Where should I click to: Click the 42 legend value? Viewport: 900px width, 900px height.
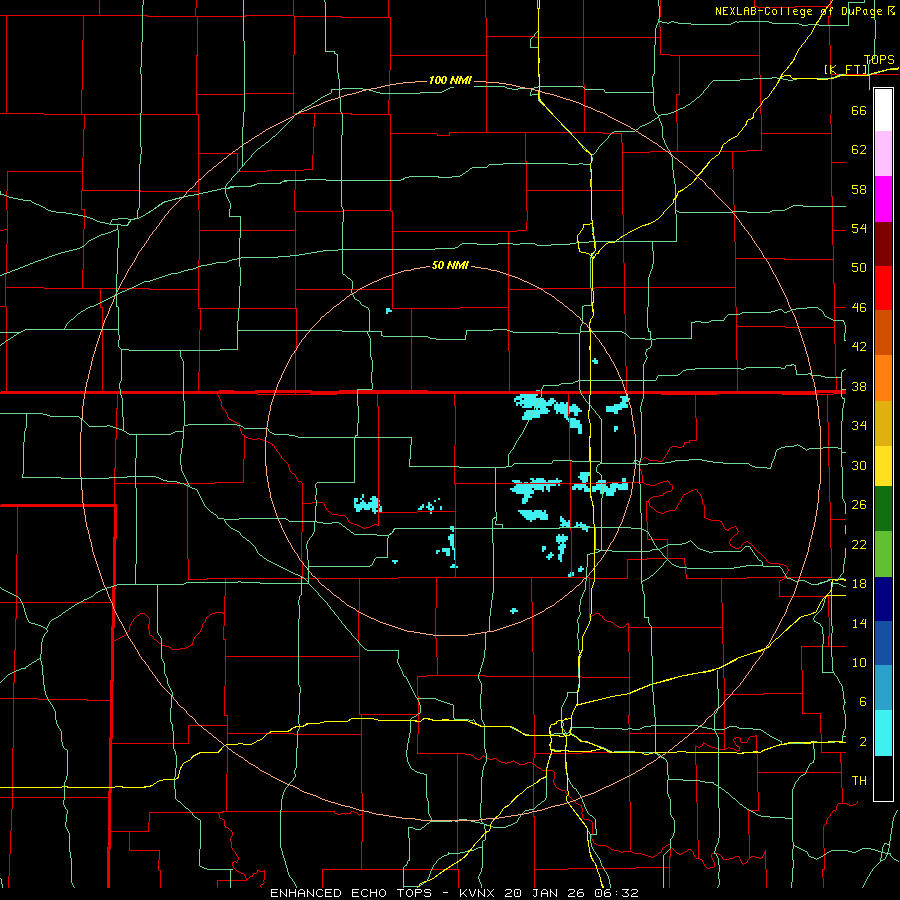tap(859, 347)
